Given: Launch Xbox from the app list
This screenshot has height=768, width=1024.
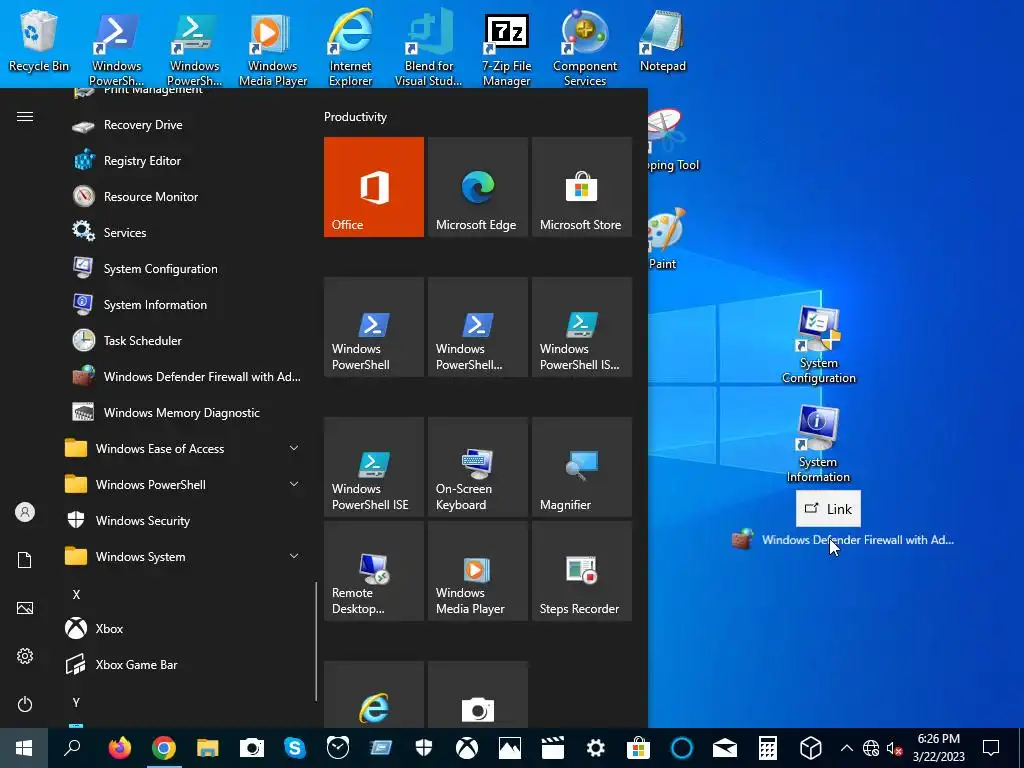Looking at the screenshot, I should 183,628.
